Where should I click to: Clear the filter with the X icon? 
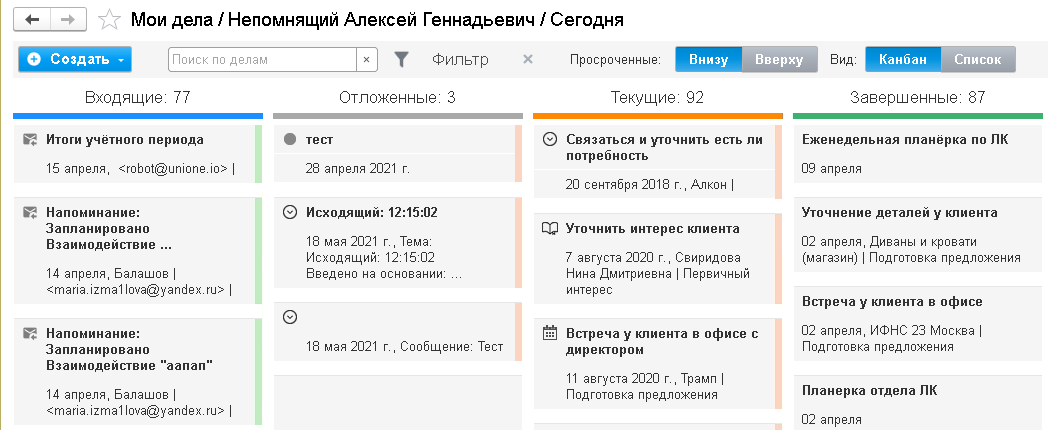click(528, 60)
